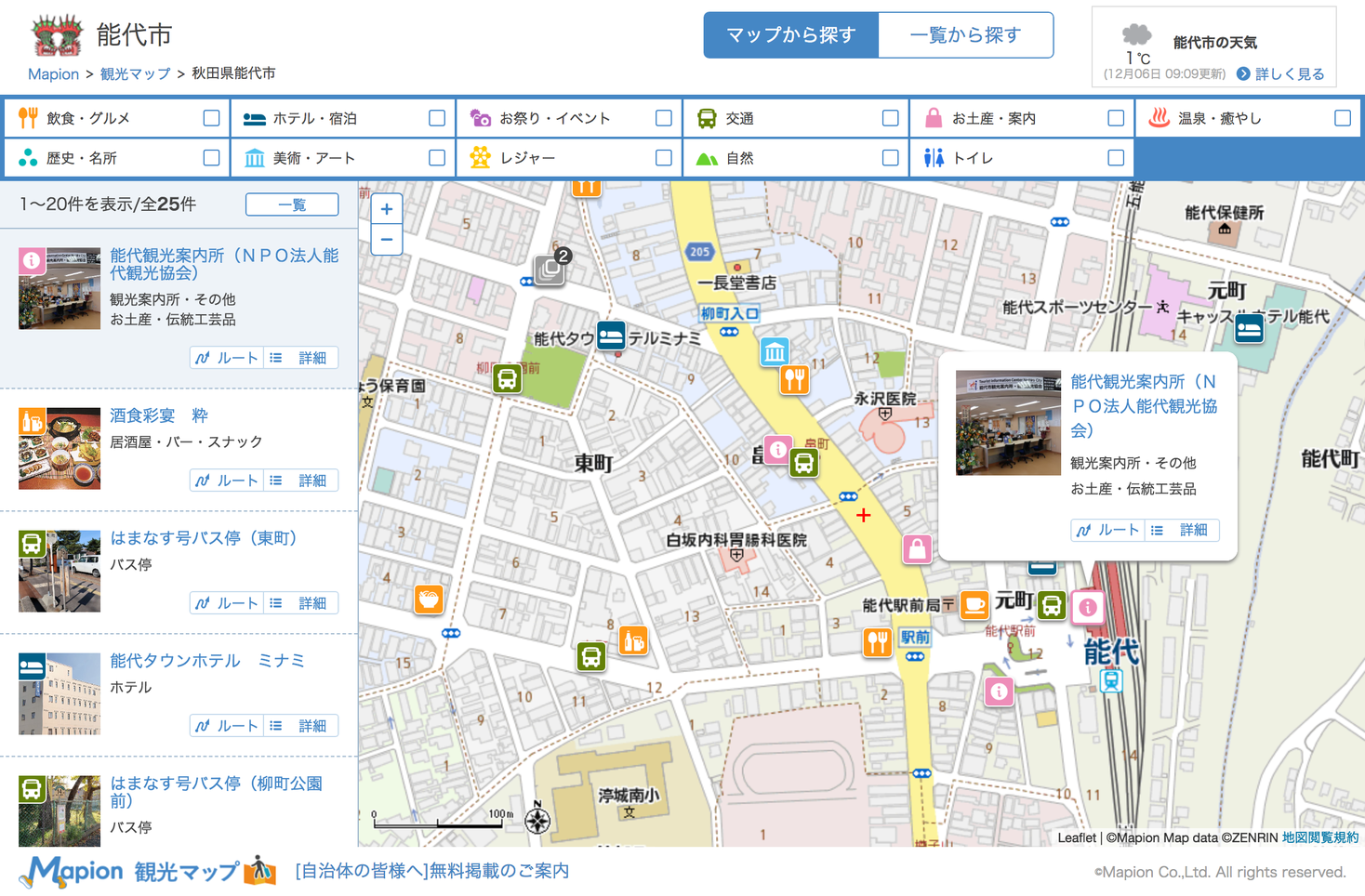Select the マップから探す tab

[790, 35]
